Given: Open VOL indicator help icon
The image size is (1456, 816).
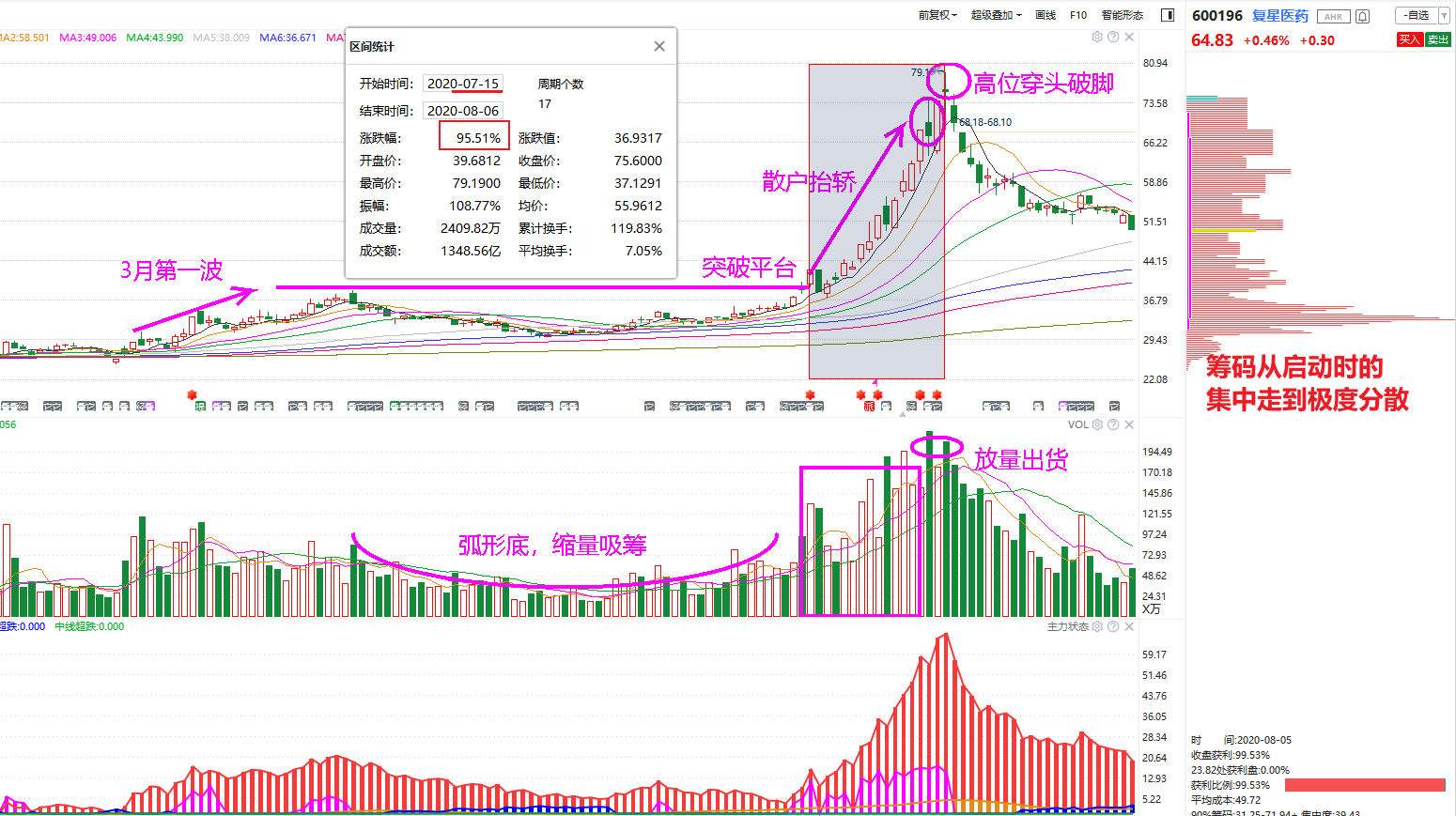Looking at the screenshot, I should 1113,424.
